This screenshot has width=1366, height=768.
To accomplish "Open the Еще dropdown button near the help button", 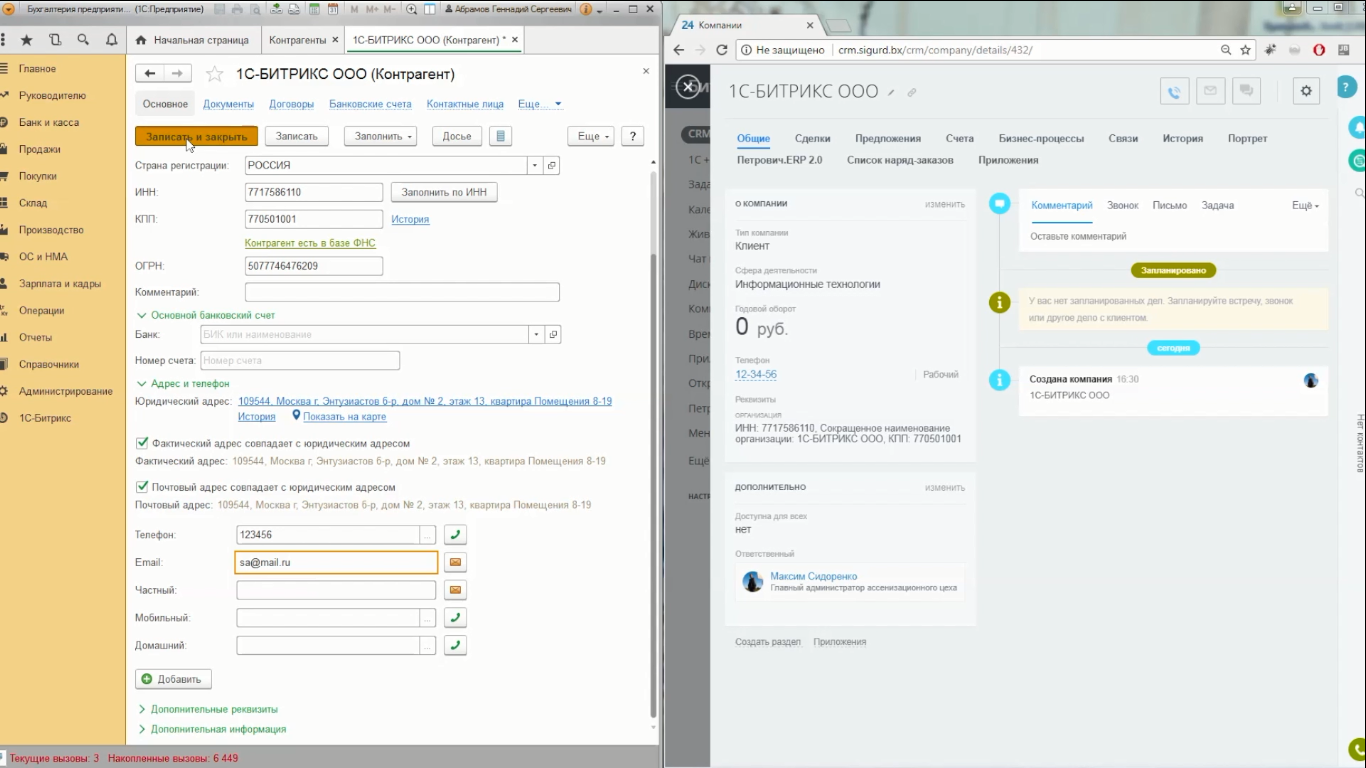I will [590, 136].
